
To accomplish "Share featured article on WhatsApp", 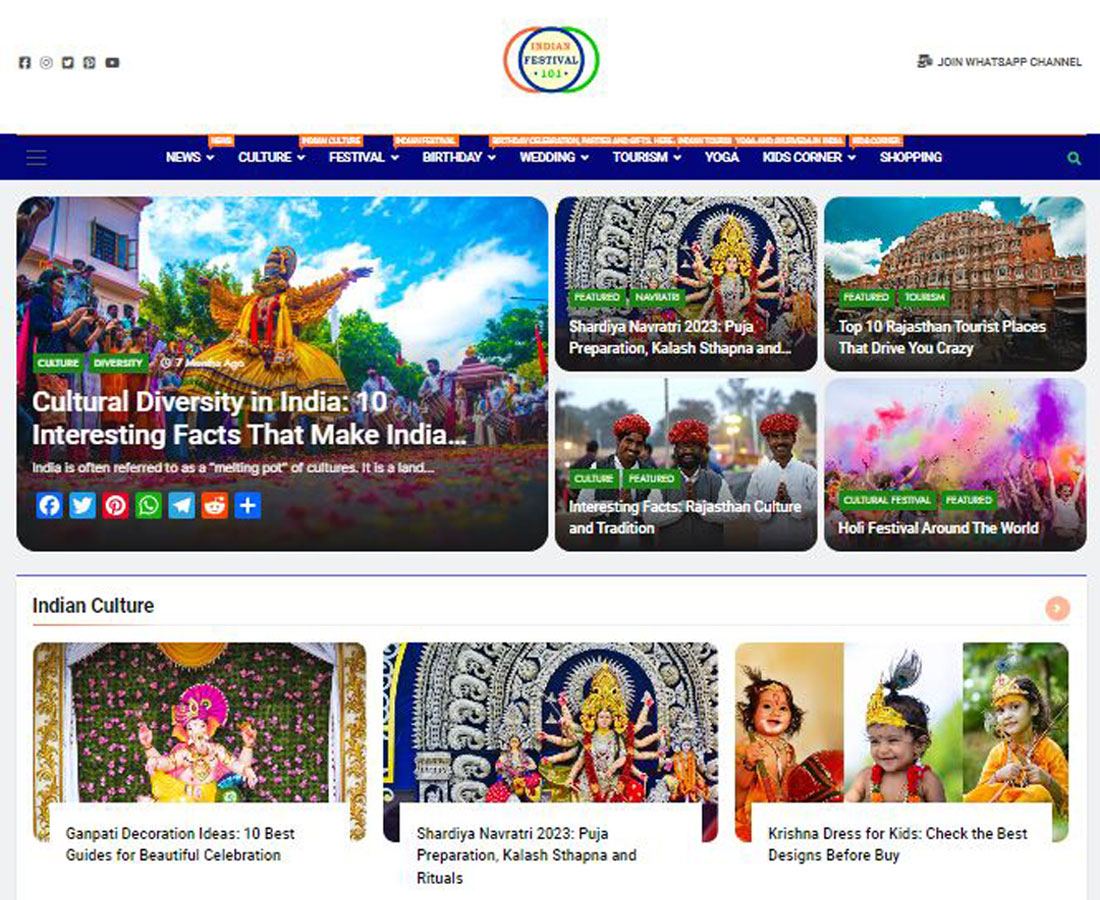I will tap(149, 505).
